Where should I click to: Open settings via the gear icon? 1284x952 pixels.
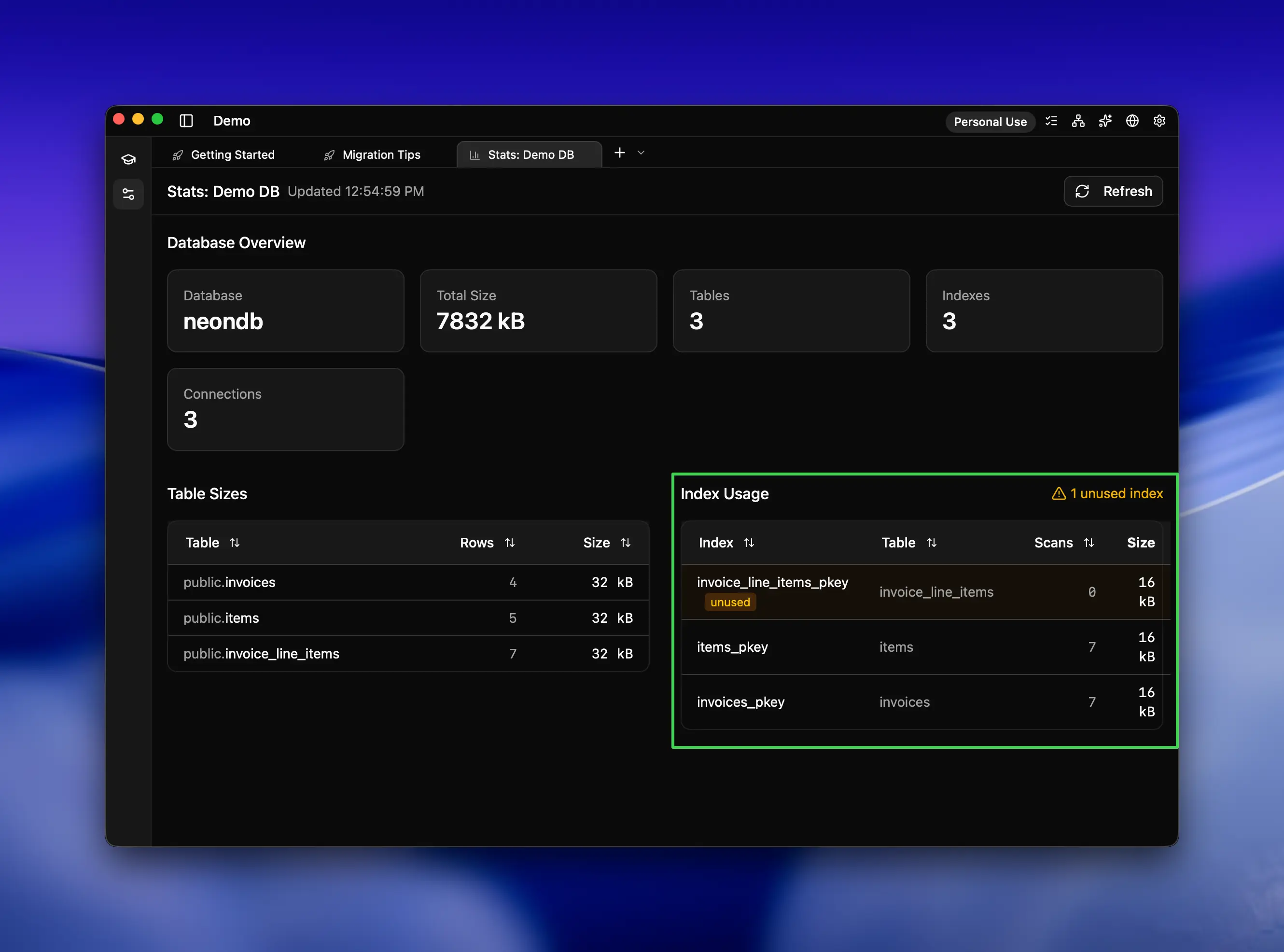pyautogui.click(x=1159, y=121)
